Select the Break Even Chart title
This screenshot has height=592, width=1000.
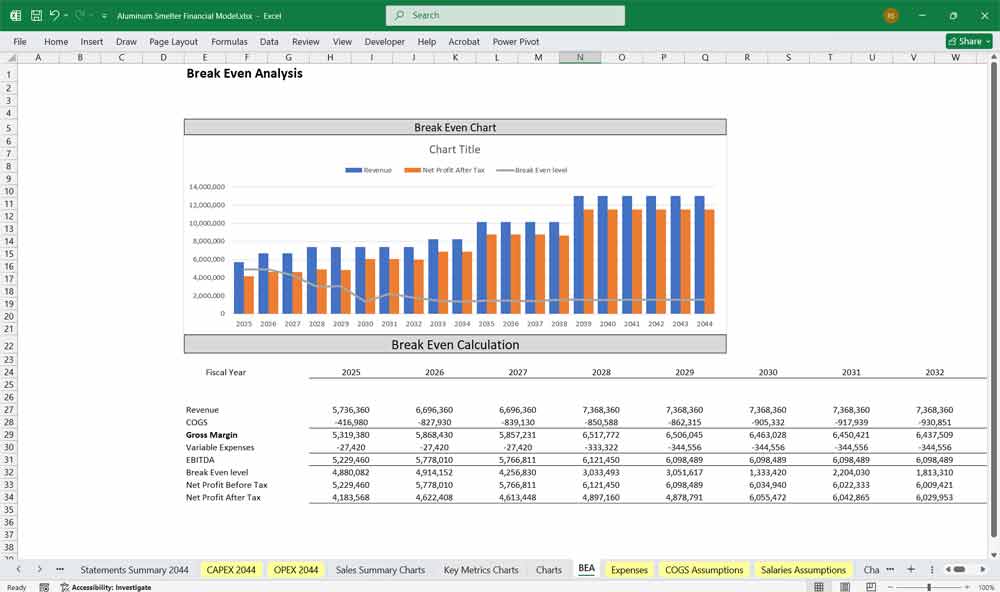pos(455,126)
